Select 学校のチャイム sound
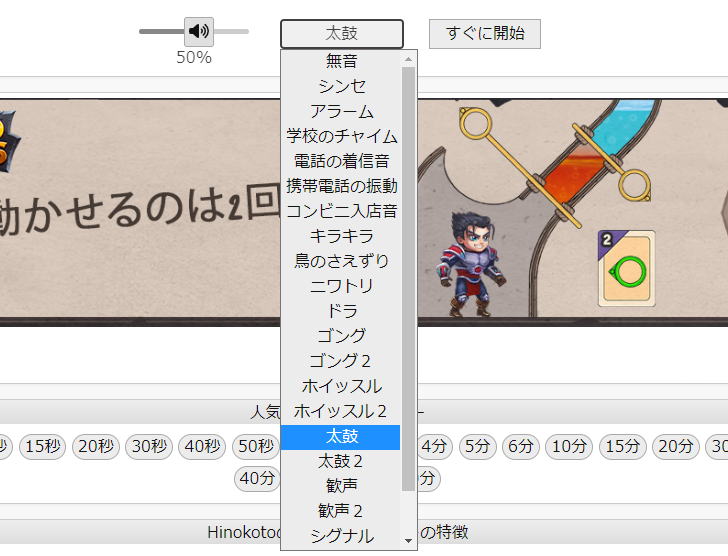The image size is (728, 556). (341, 136)
